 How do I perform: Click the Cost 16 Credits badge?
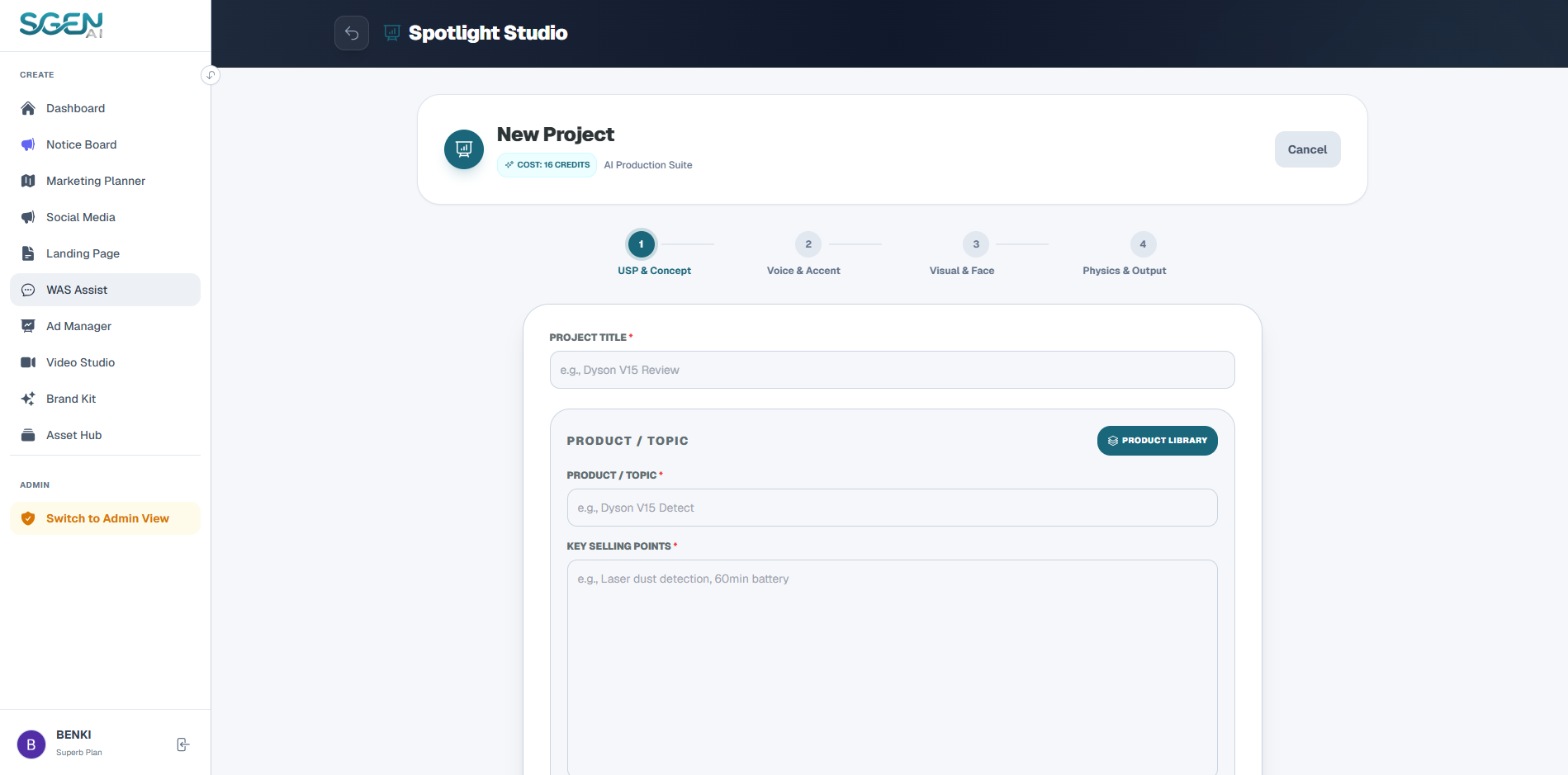pos(547,165)
